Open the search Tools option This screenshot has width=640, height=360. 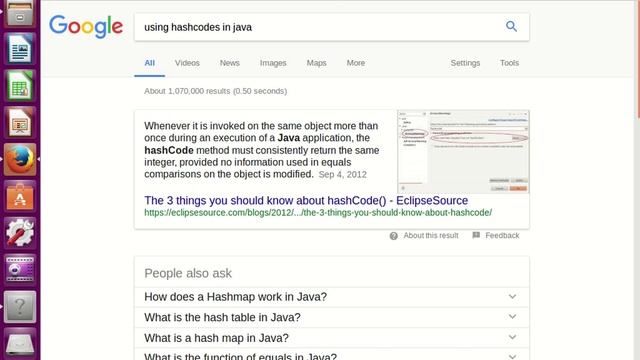(x=509, y=63)
